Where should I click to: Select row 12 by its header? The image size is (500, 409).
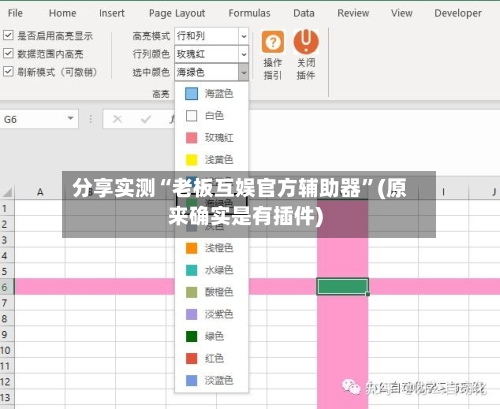[7, 381]
